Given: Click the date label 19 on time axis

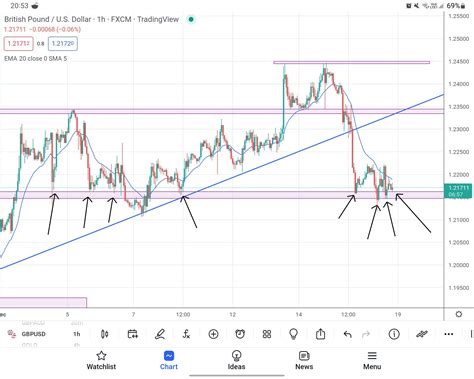Looking at the screenshot, I should coord(398,314).
